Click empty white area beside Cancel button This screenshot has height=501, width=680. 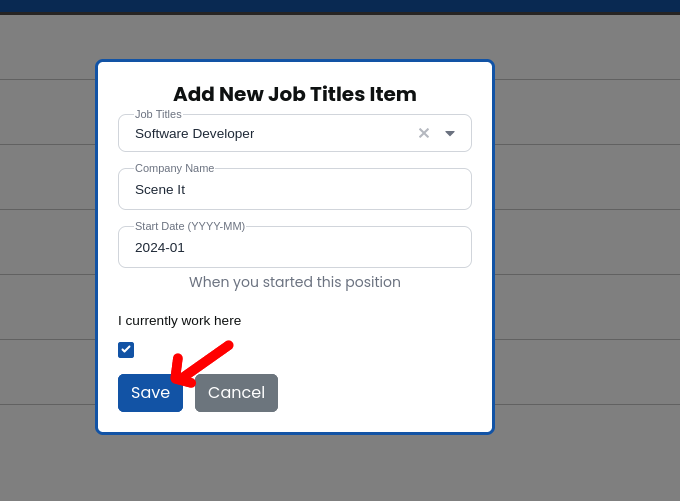click(x=380, y=393)
